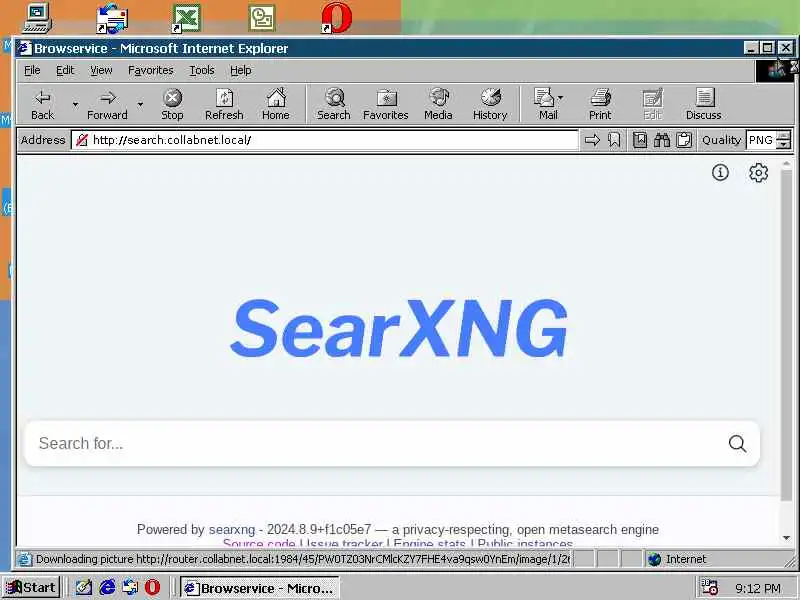Click the SearXNG logo
Viewport: 800px width, 600px height.
[399, 328]
